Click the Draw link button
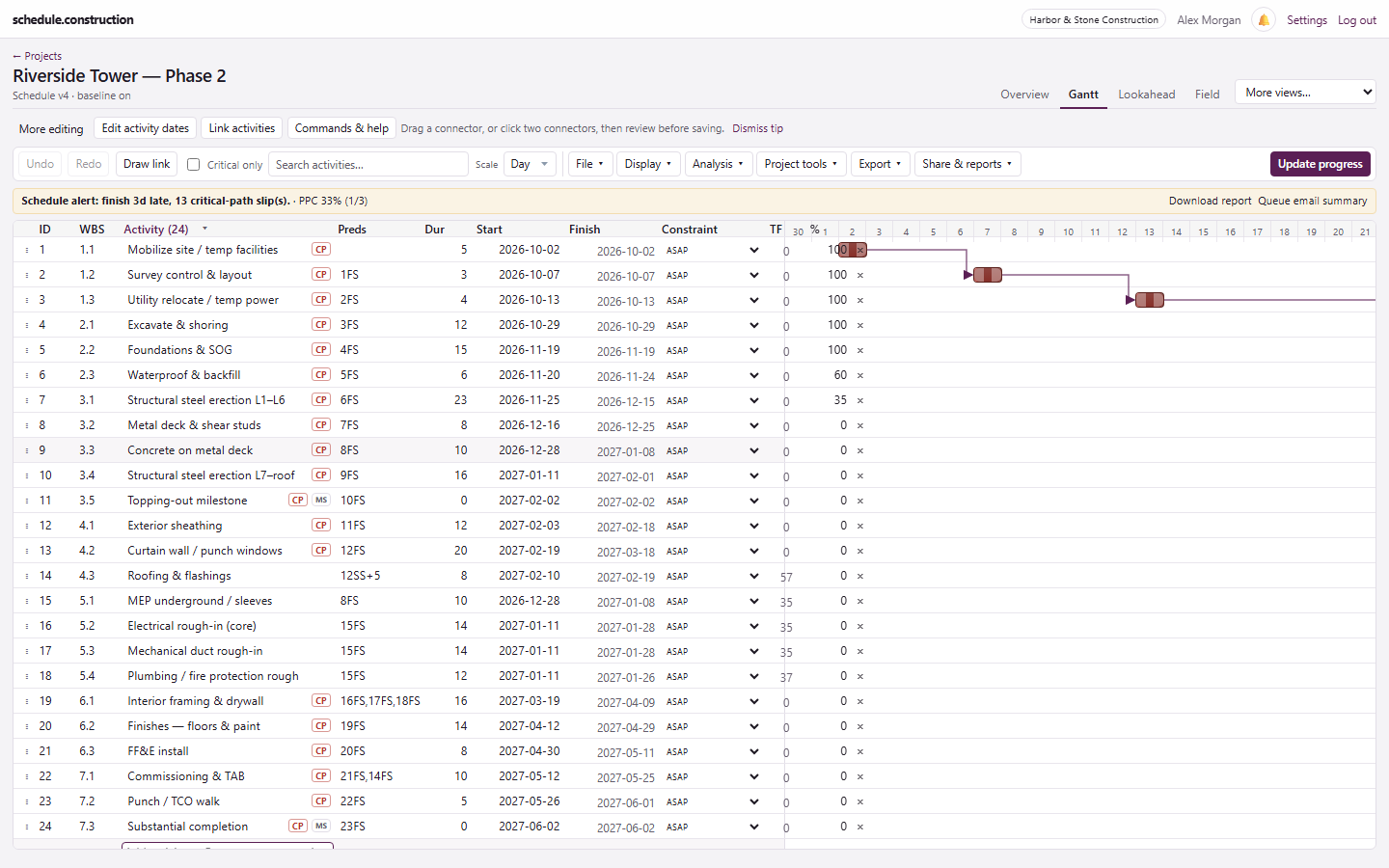 pyautogui.click(x=147, y=164)
